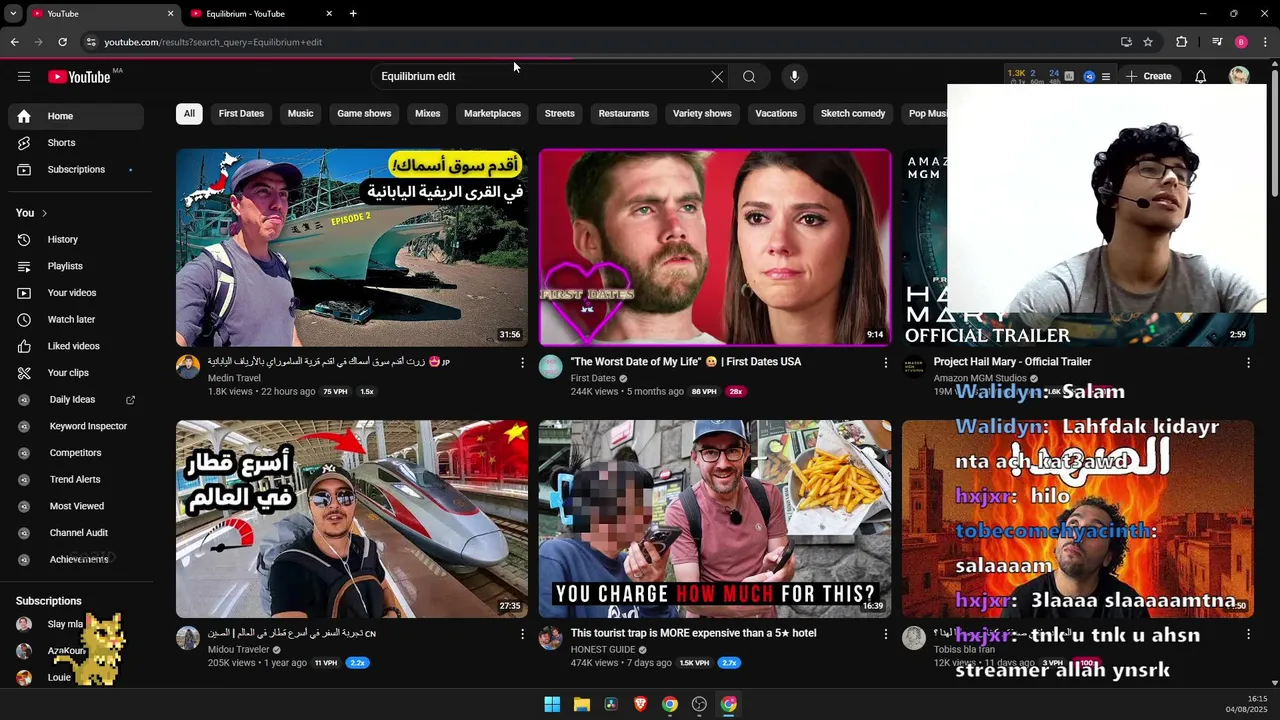Viewport: 1280px width, 720px height.
Task: Open vidIQ Channel Audit
Action: [76, 533]
